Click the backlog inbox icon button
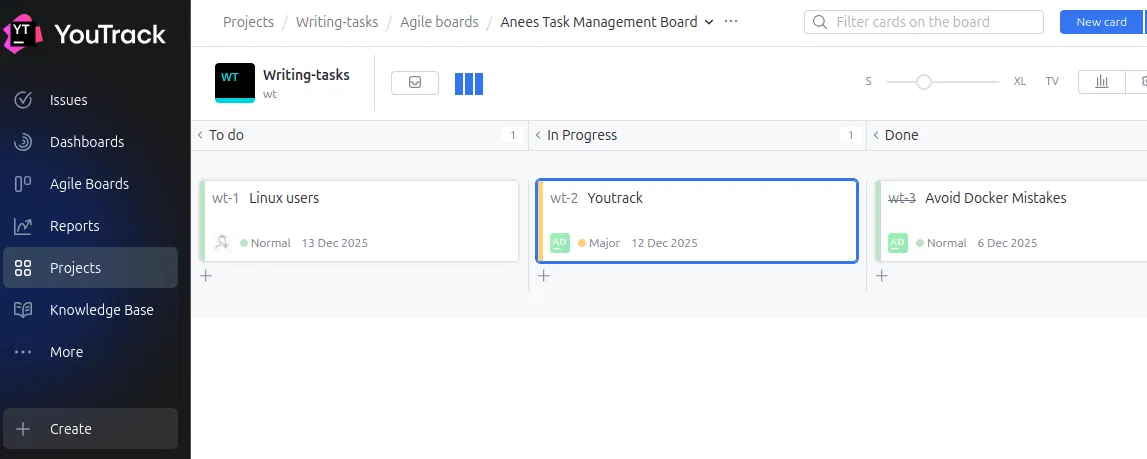This screenshot has width=1147, height=459. pos(415,83)
